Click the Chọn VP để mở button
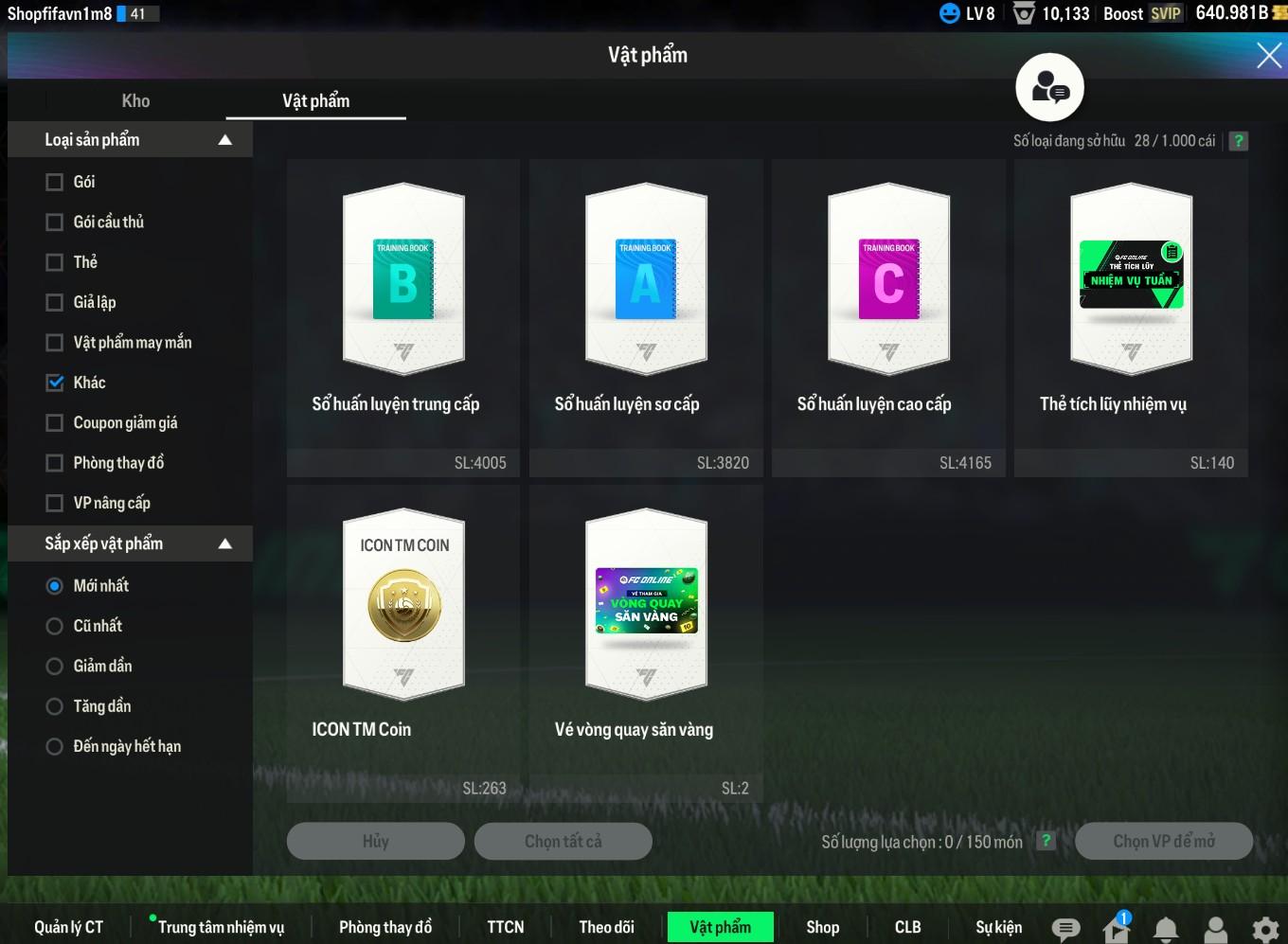 click(x=1163, y=841)
